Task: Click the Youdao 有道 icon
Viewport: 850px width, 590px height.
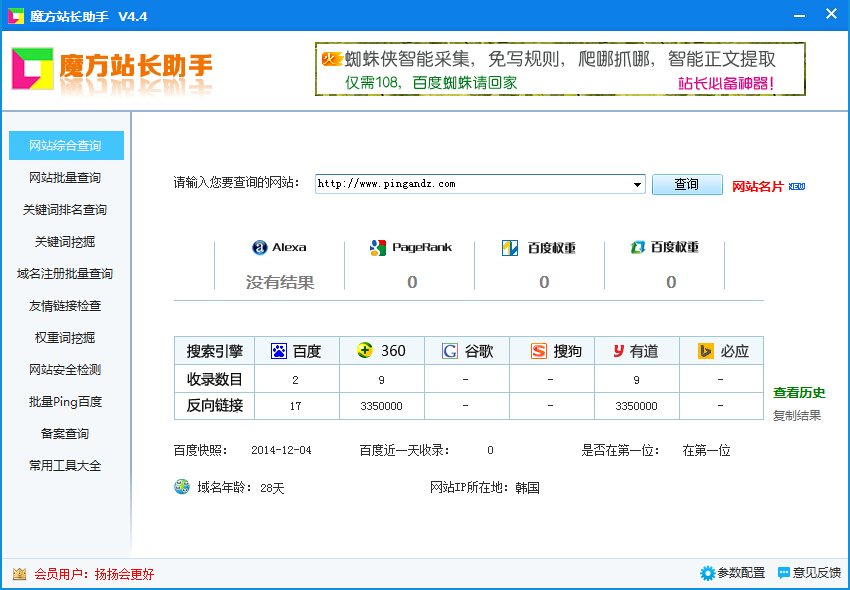Action: [619, 351]
